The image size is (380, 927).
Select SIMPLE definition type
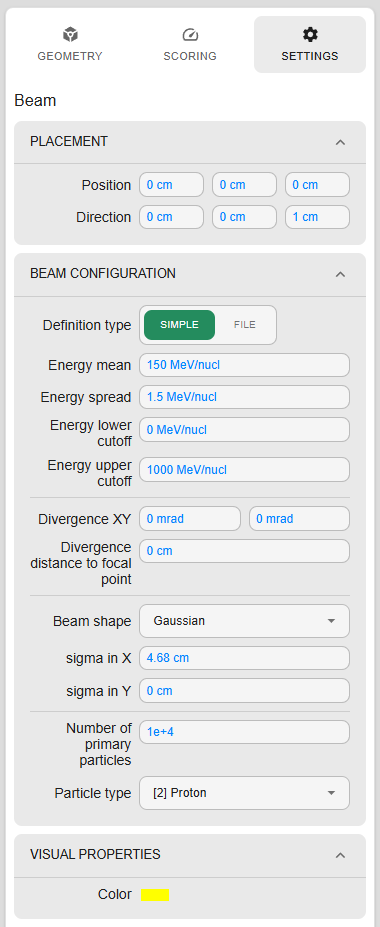click(x=180, y=325)
